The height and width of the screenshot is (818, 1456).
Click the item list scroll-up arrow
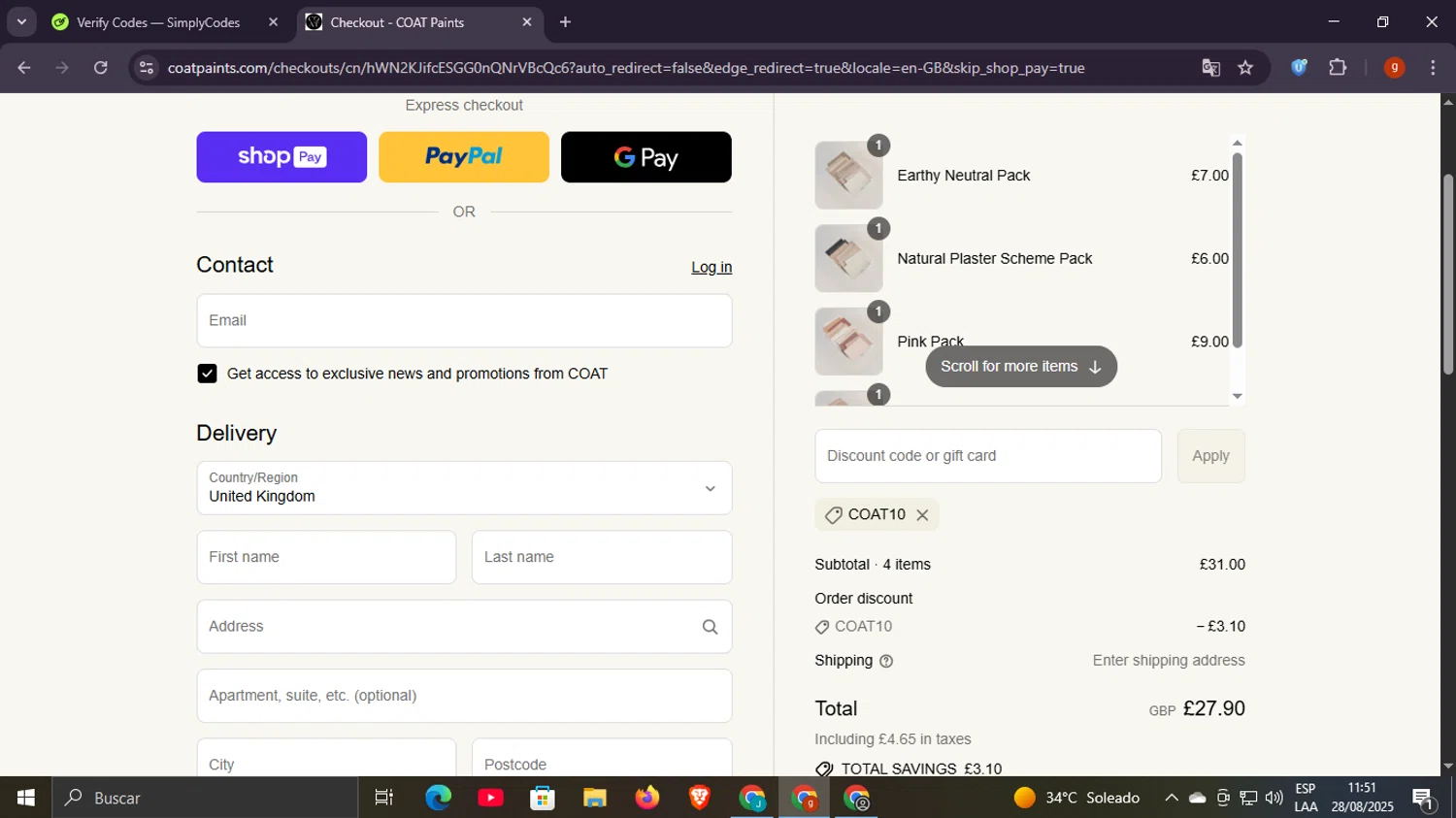point(1238,144)
